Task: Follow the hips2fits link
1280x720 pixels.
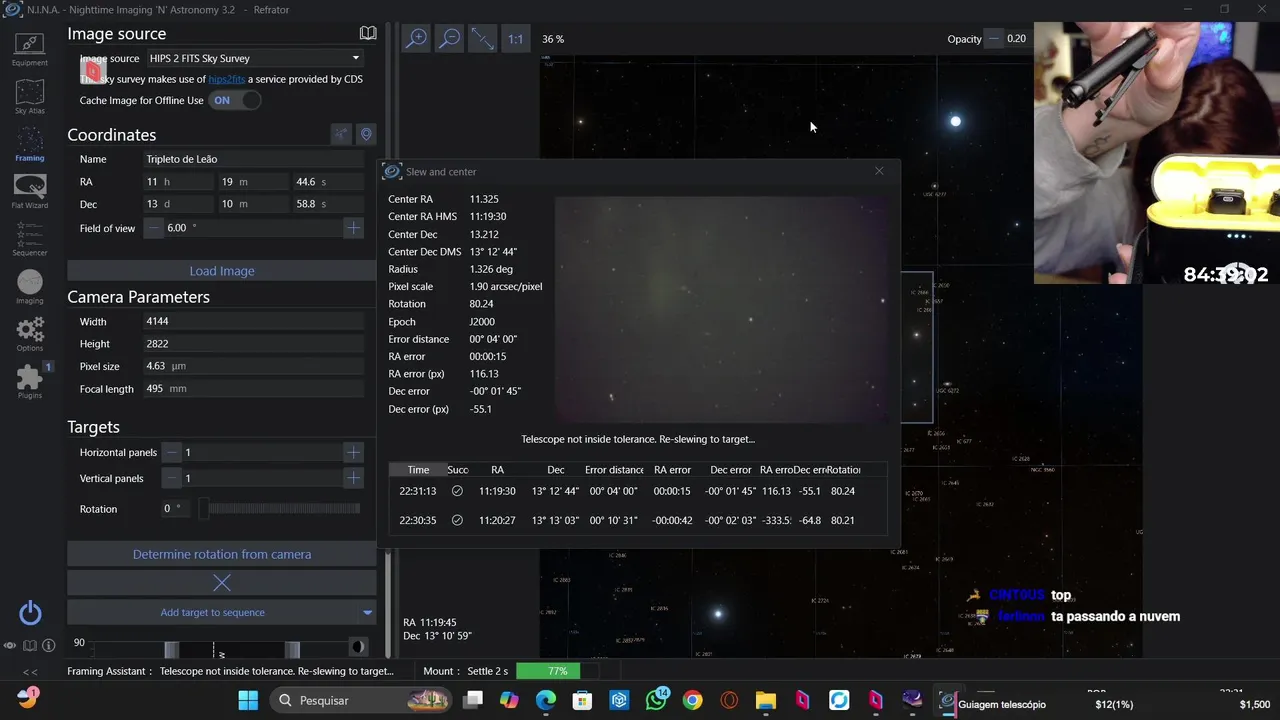Action: pos(227,79)
